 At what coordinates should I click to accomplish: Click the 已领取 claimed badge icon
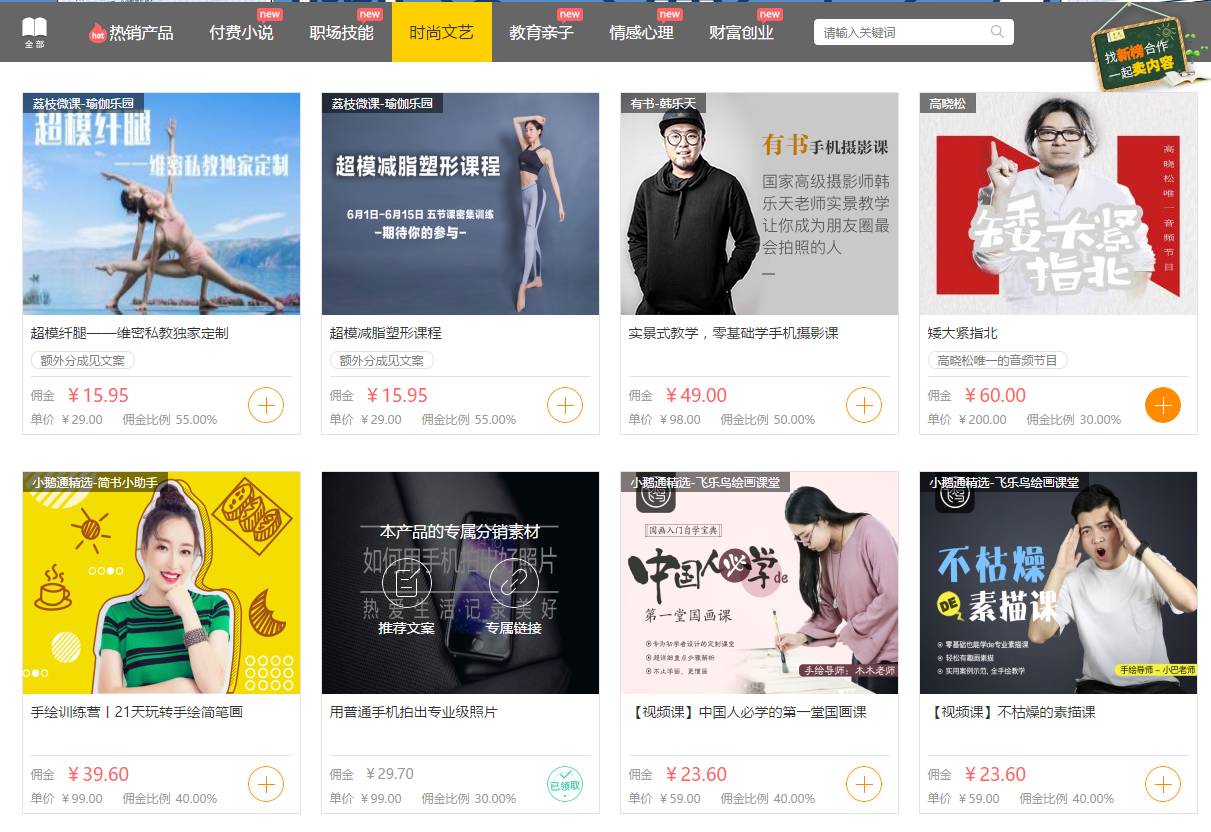[x=565, y=784]
